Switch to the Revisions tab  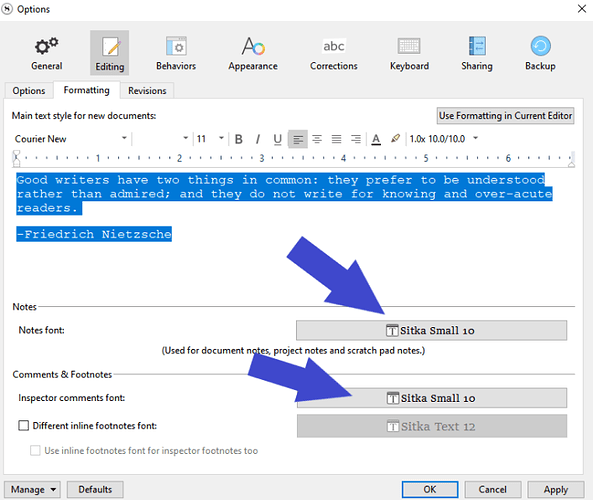[147, 91]
